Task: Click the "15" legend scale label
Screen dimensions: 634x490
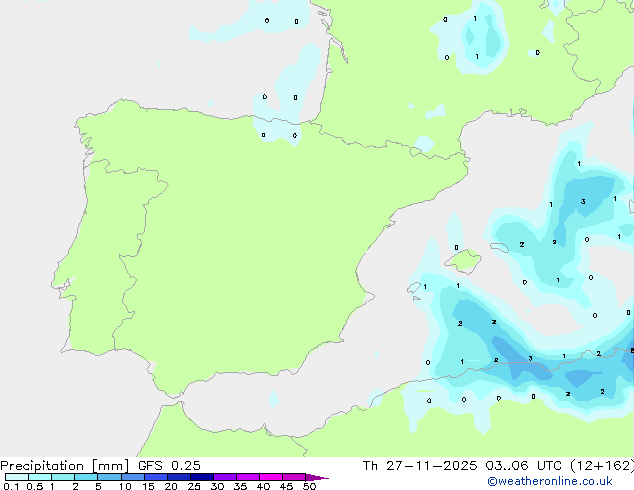Action: [x=148, y=486]
